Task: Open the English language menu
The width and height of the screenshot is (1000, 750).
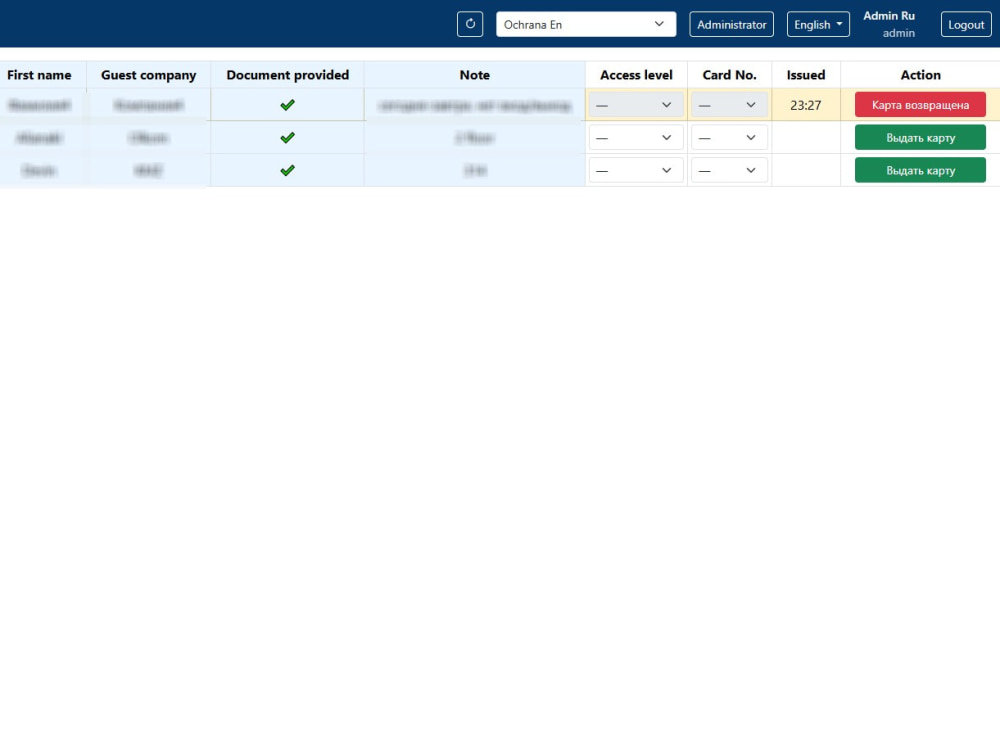Action: (x=818, y=24)
